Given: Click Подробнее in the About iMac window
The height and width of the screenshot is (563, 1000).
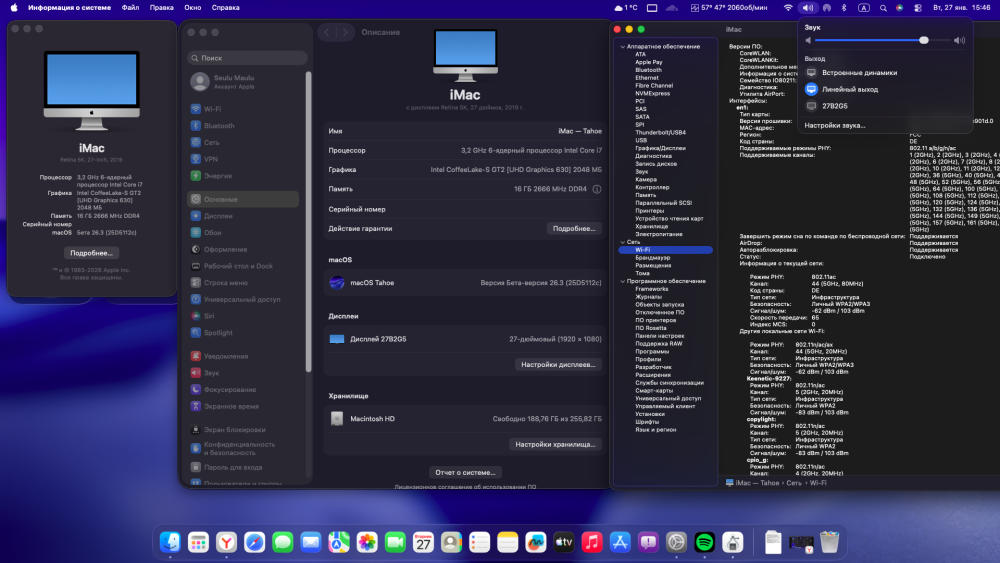Looking at the screenshot, I should [91, 253].
